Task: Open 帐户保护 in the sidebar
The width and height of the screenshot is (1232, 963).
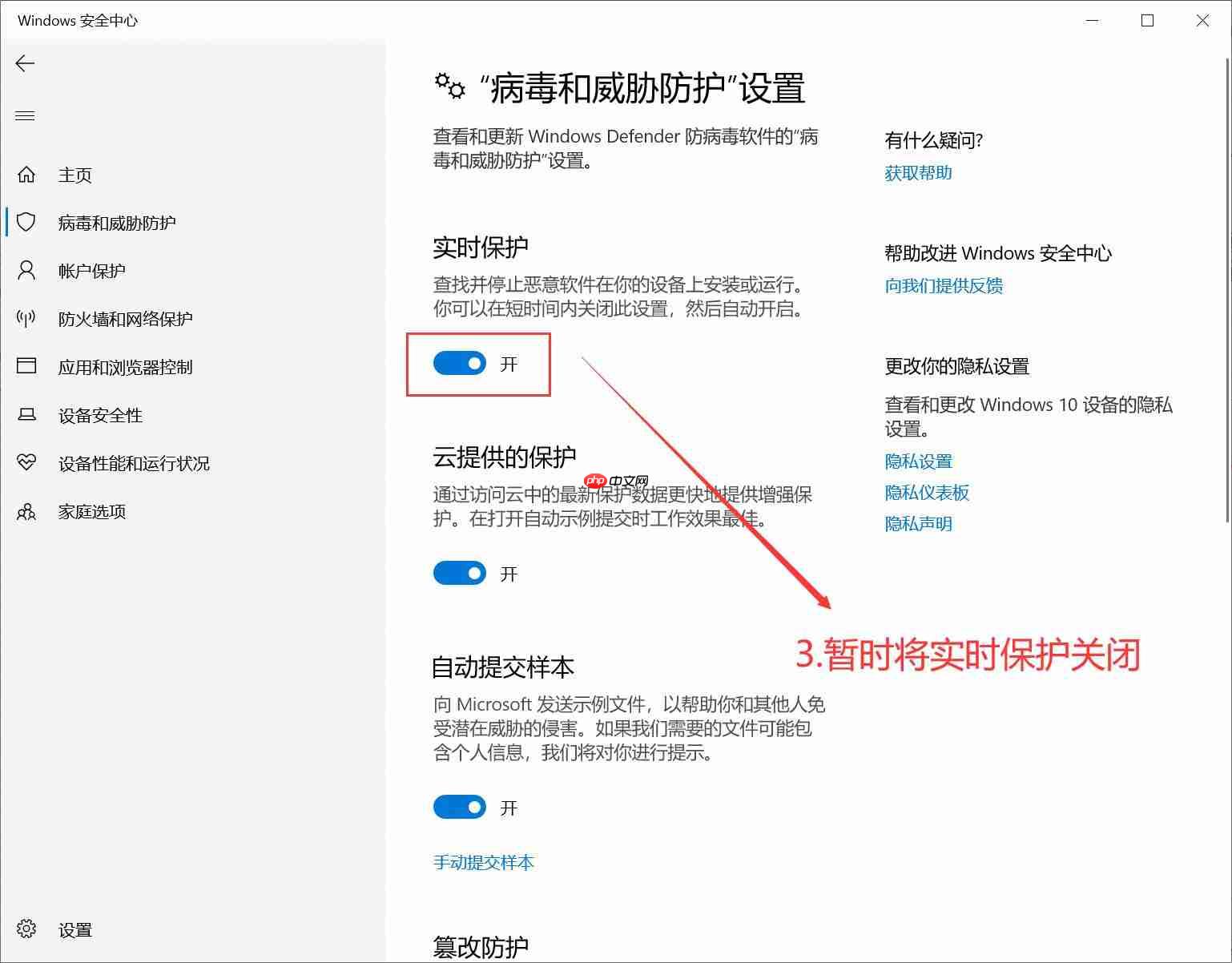Action: click(x=92, y=271)
